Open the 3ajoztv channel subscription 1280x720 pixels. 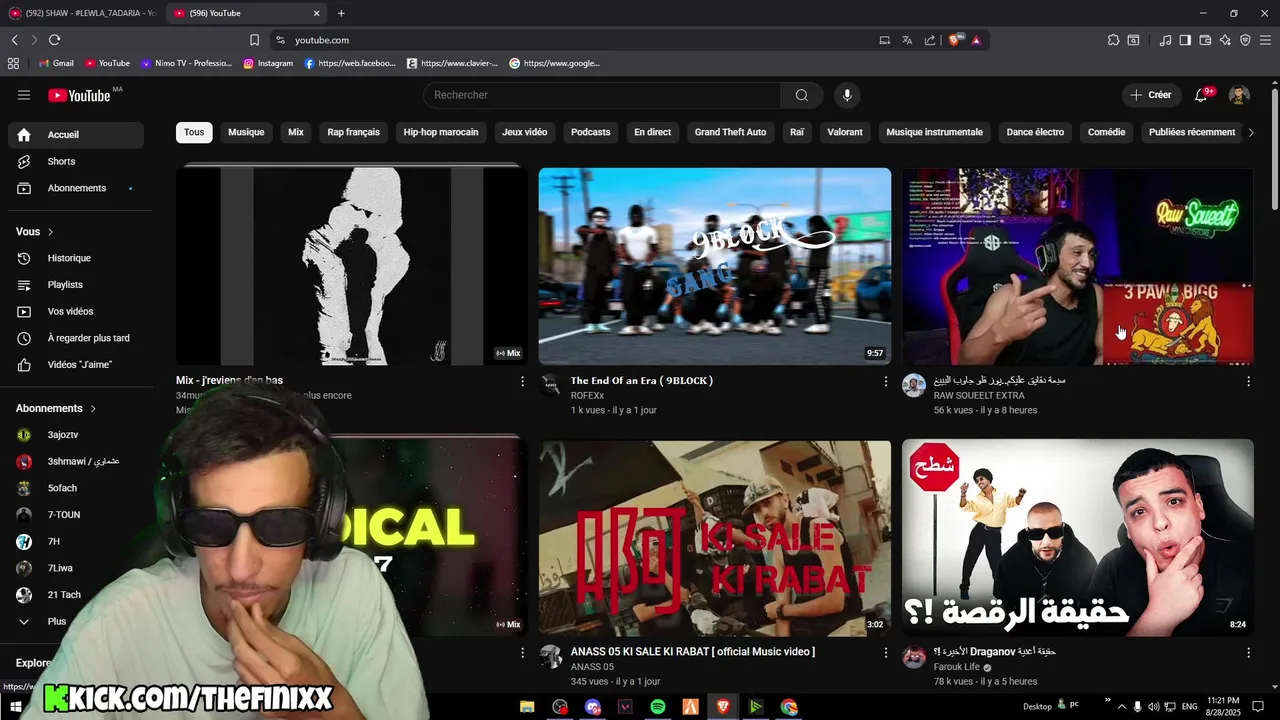76,435
